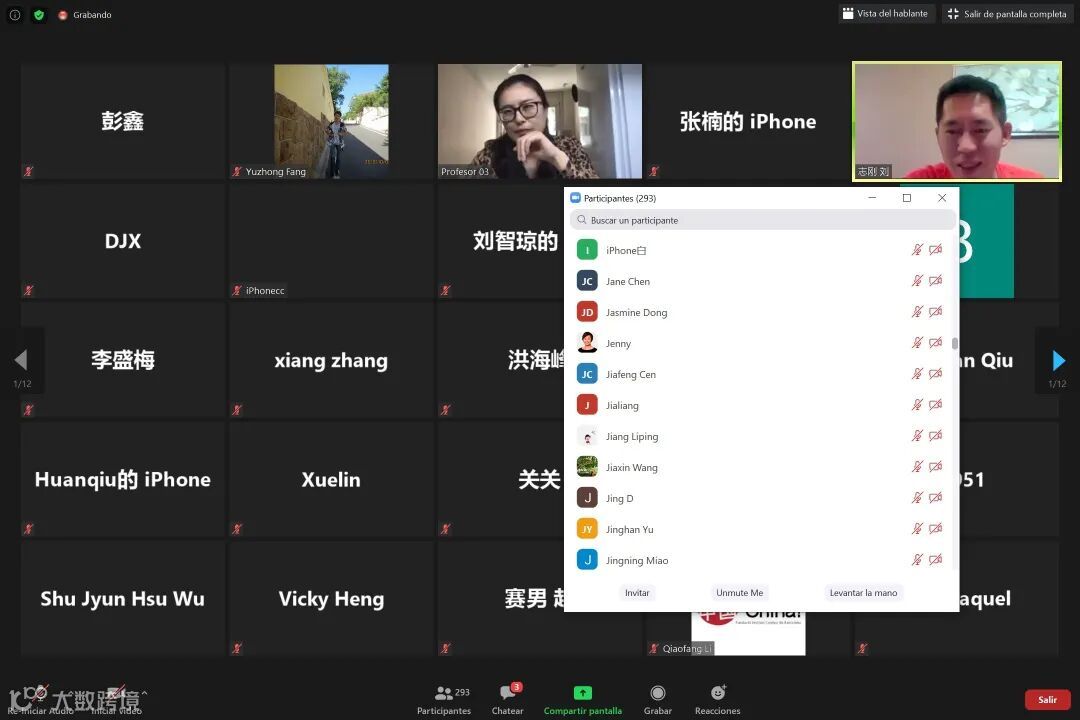This screenshot has height=720, width=1080.
Task: Click Unmute Me button
Action: (x=740, y=593)
